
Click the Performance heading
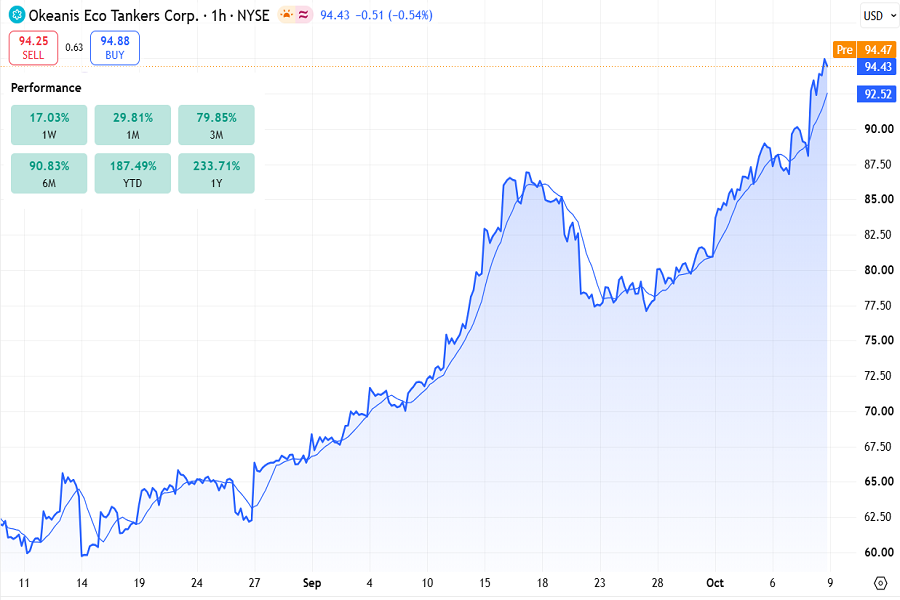click(46, 88)
